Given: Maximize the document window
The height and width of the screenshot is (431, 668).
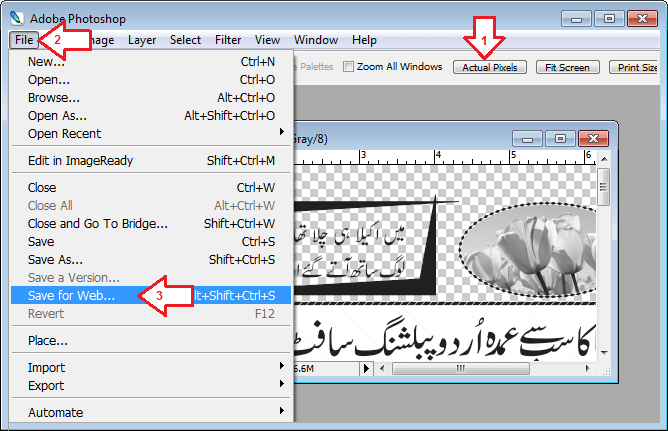Looking at the screenshot, I should [x=560, y=139].
